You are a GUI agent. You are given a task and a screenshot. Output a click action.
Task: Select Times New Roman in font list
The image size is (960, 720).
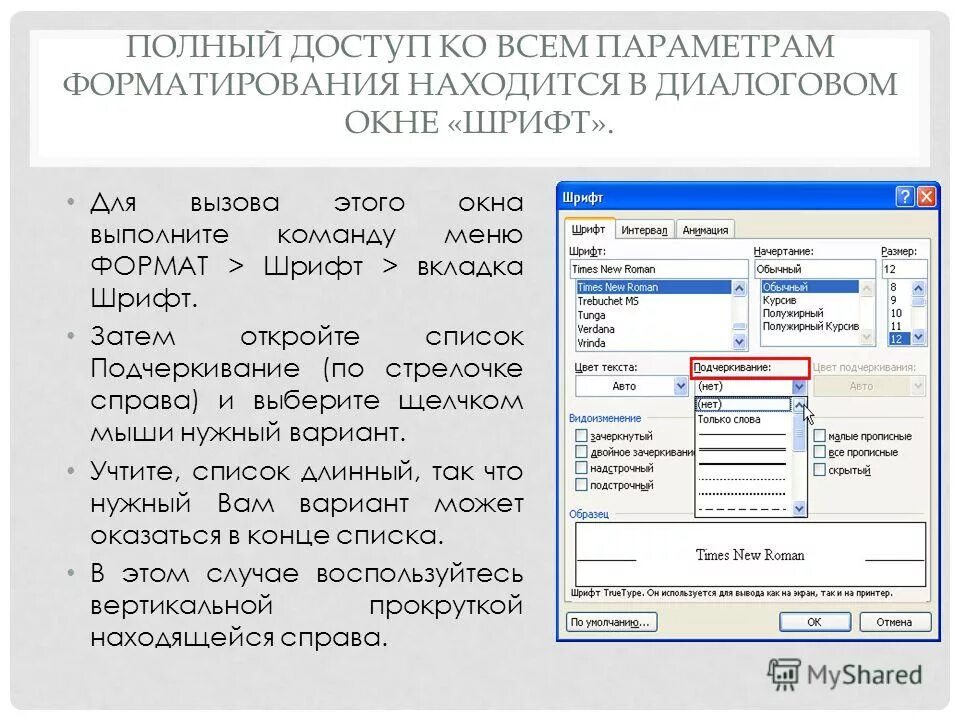pos(653,287)
